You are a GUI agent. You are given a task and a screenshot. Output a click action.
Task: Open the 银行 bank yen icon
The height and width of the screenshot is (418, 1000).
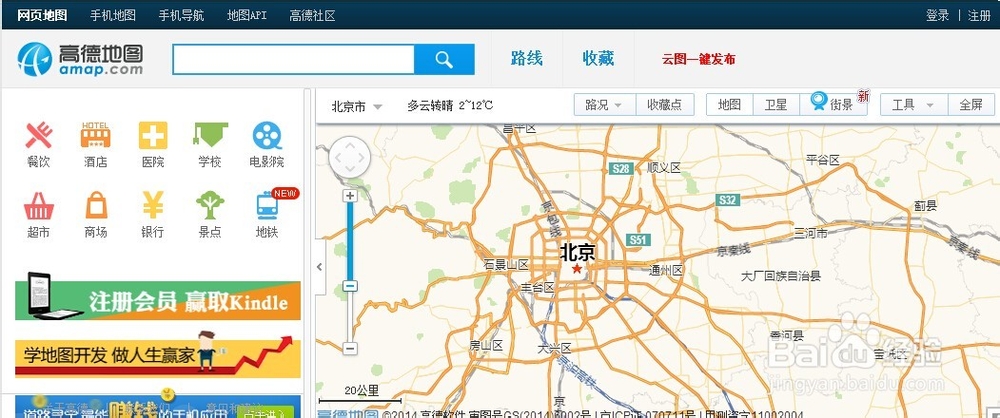point(153,205)
